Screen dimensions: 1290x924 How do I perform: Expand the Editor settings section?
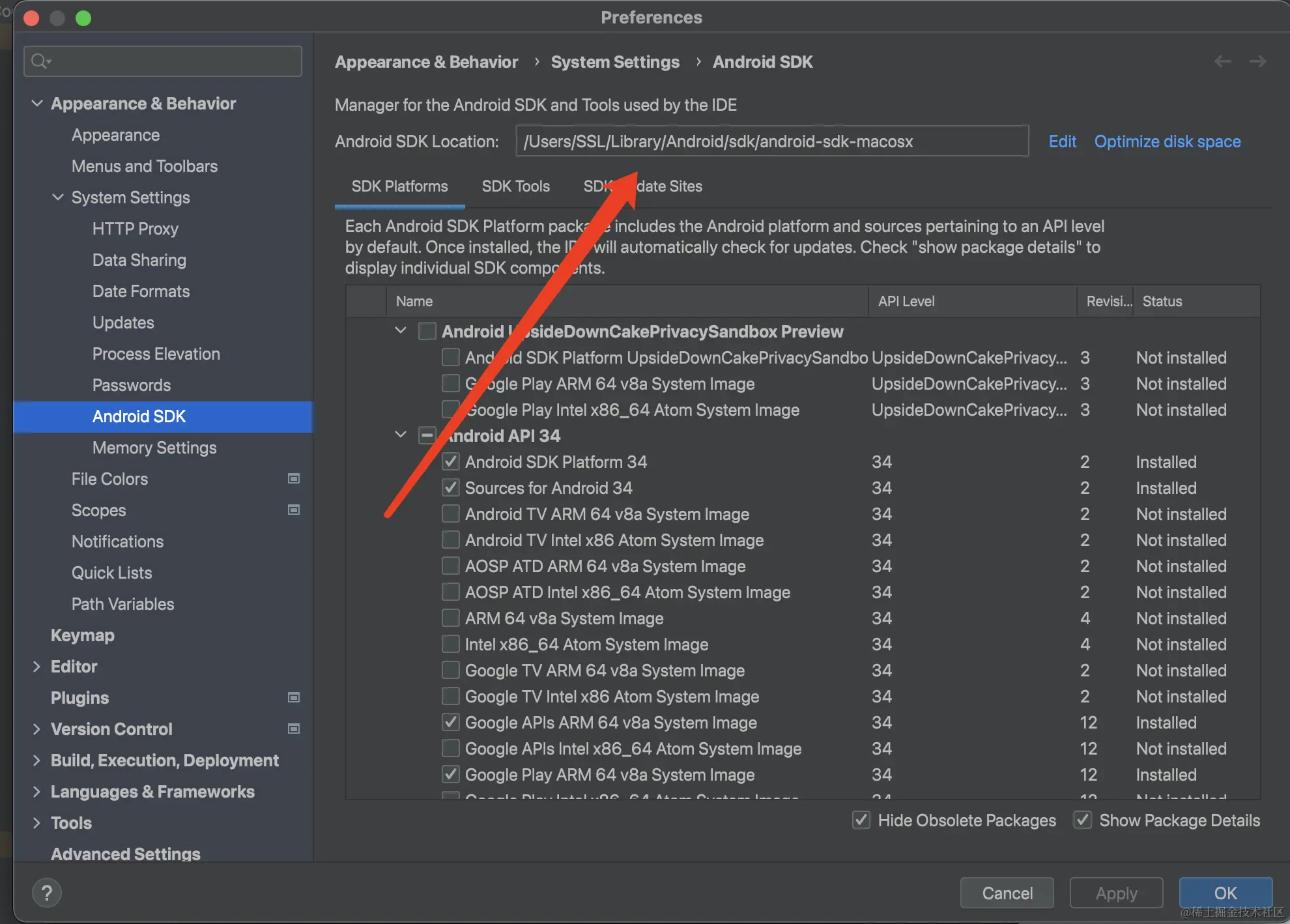36,667
